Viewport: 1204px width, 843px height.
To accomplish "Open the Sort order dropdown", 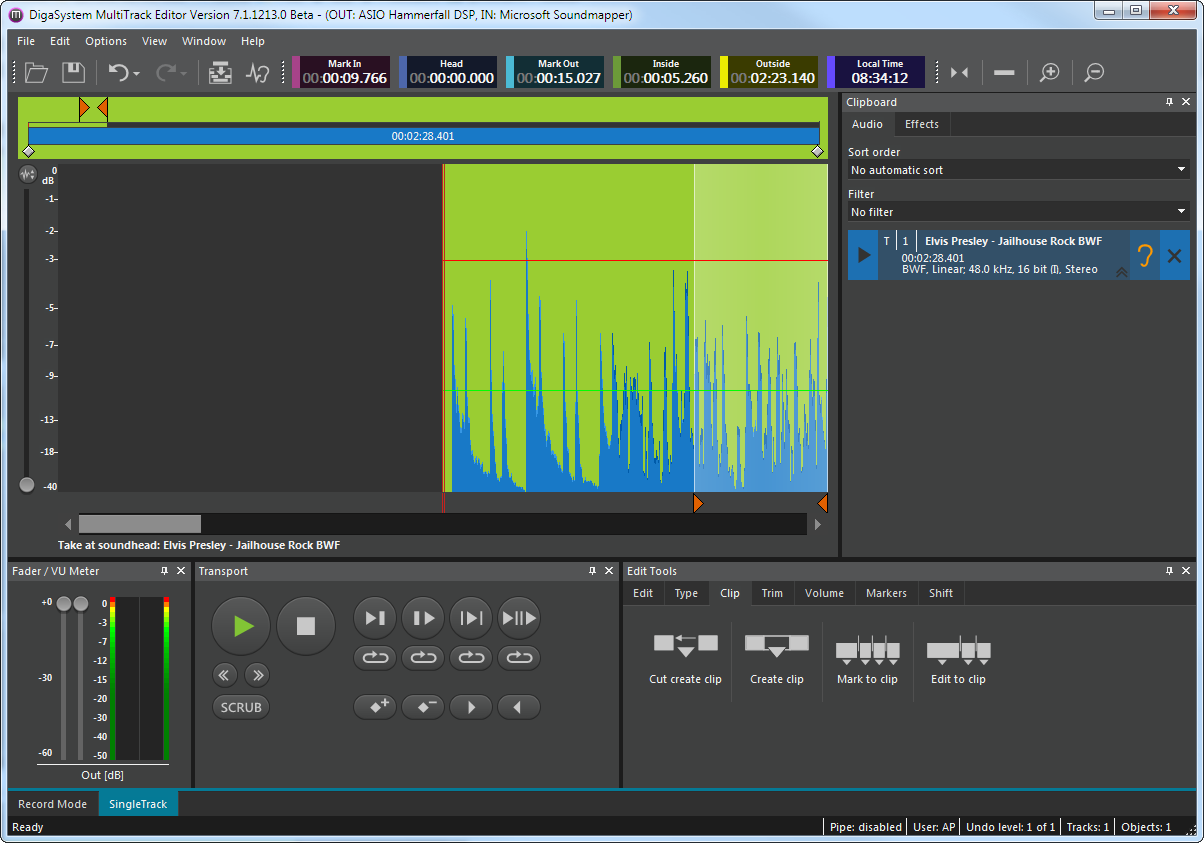I will (x=1018, y=170).
